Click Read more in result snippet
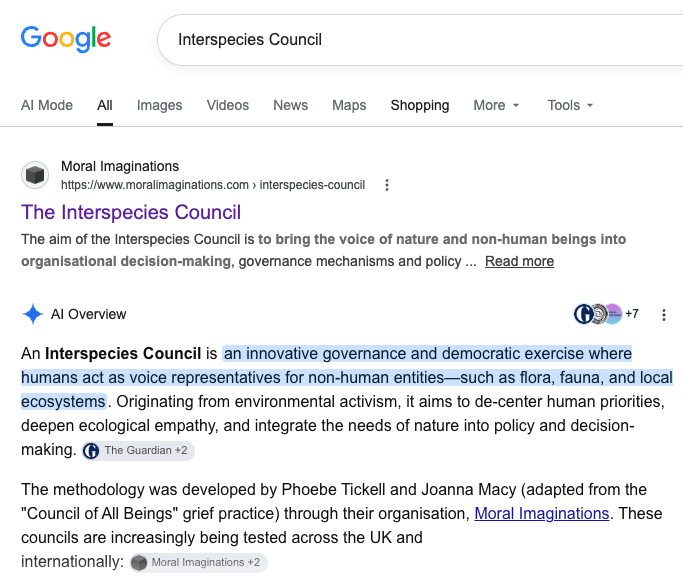683x581 pixels. pyautogui.click(x=519, y=261)
